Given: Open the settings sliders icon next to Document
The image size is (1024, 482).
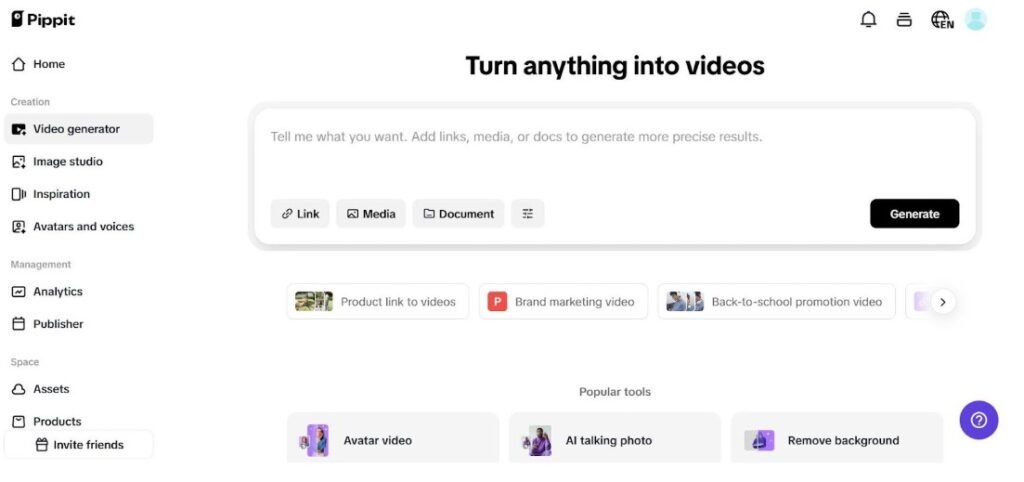Looking at the screenshot, I should point(528,214).
